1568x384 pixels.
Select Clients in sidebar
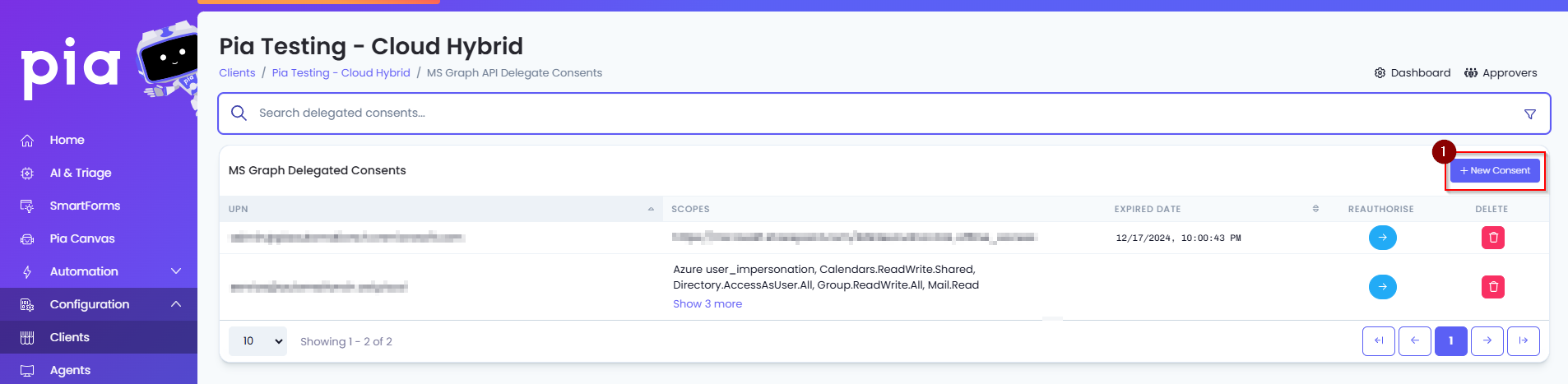point(69,337)
